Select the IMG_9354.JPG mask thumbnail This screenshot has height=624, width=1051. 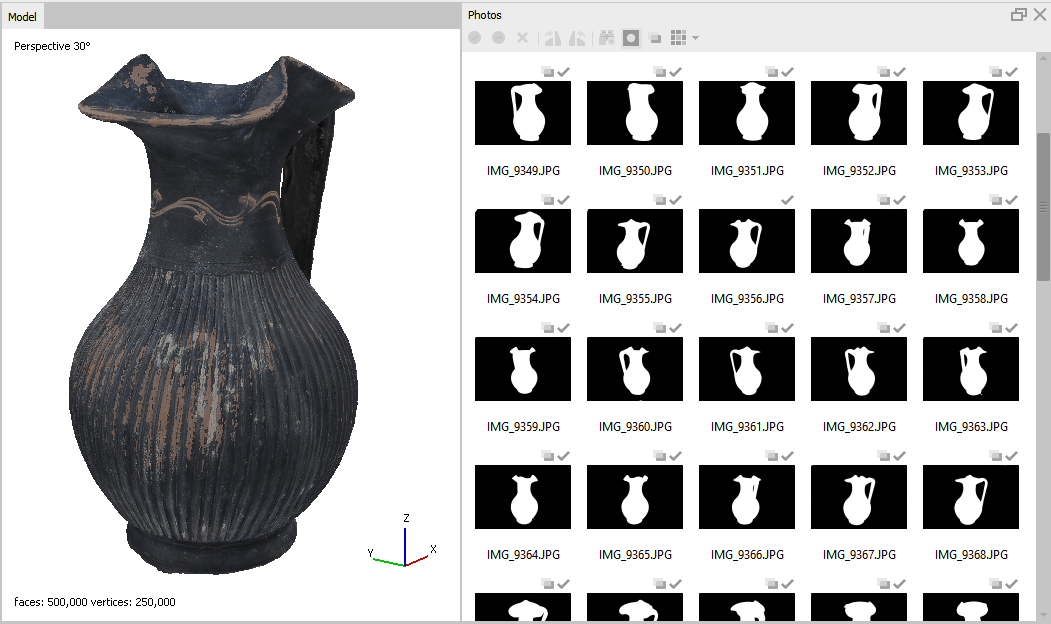click(523, 241)
